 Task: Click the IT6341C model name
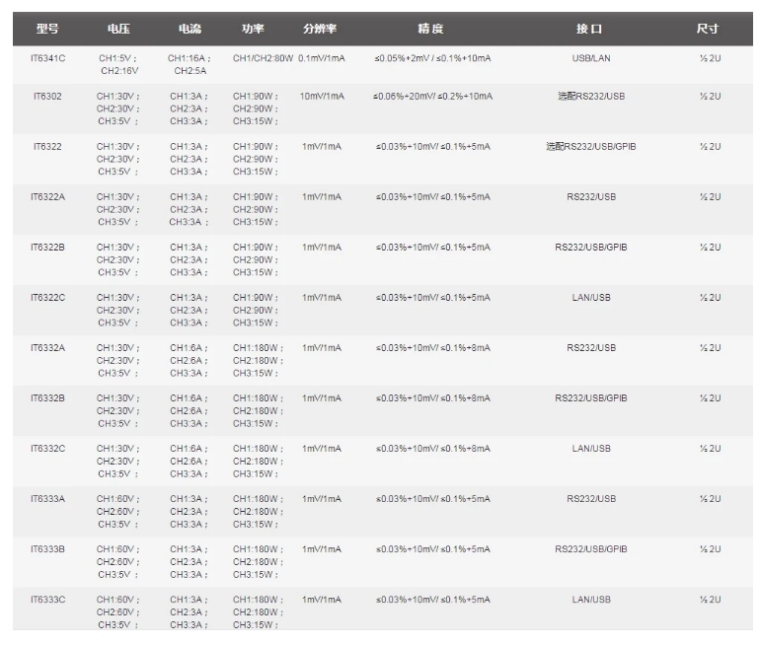(x=48, y=59)
